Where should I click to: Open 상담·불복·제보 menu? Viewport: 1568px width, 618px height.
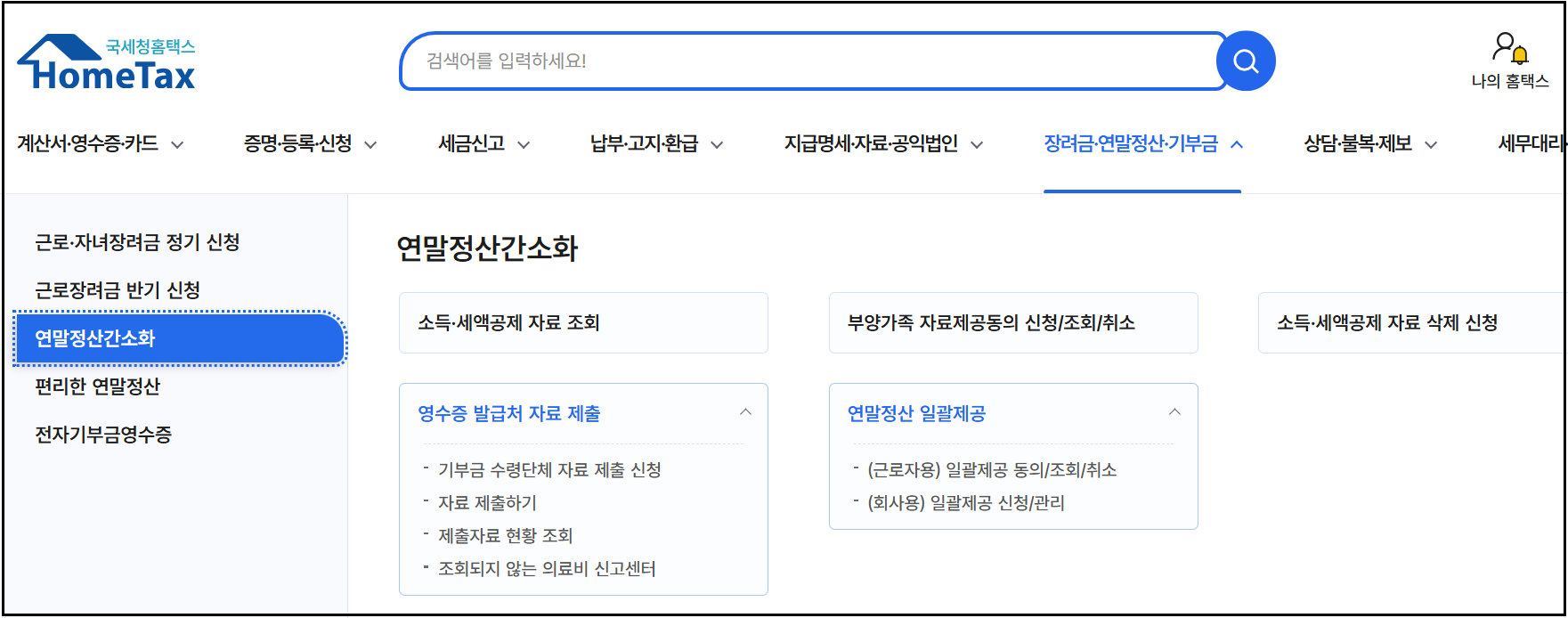coord(1358,143)
